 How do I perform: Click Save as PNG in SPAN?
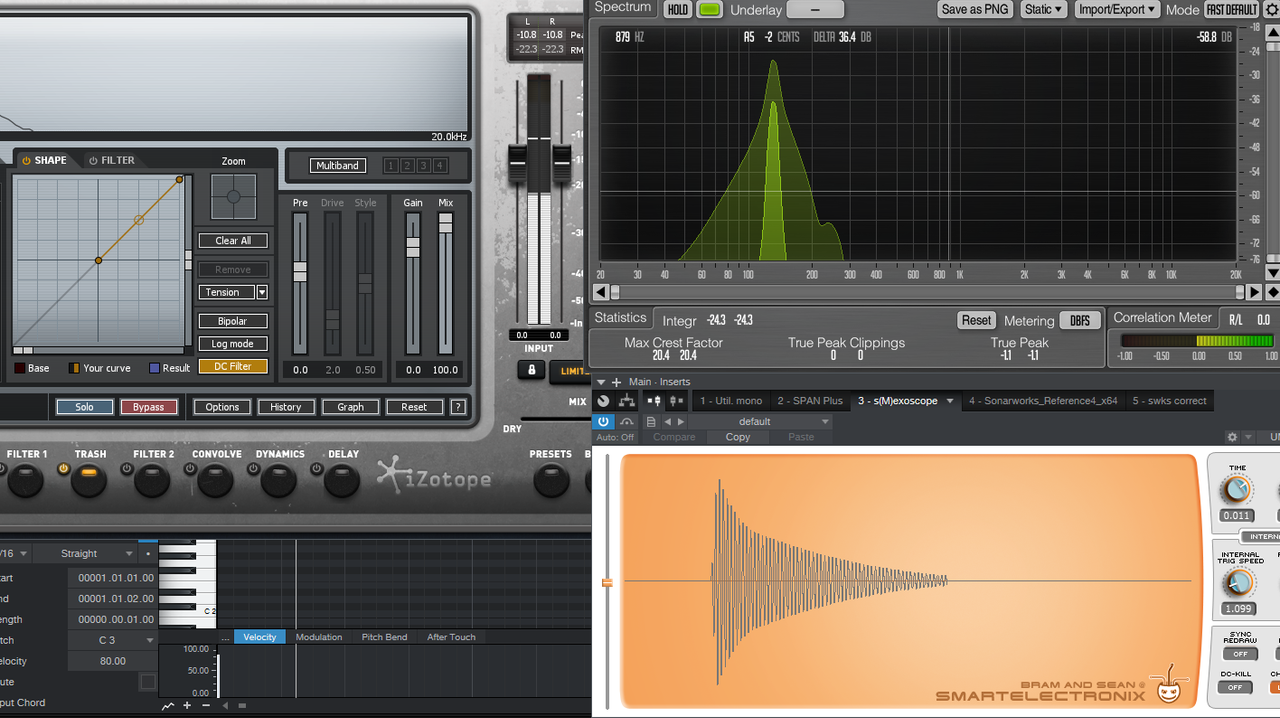click(x=975, y=9)
